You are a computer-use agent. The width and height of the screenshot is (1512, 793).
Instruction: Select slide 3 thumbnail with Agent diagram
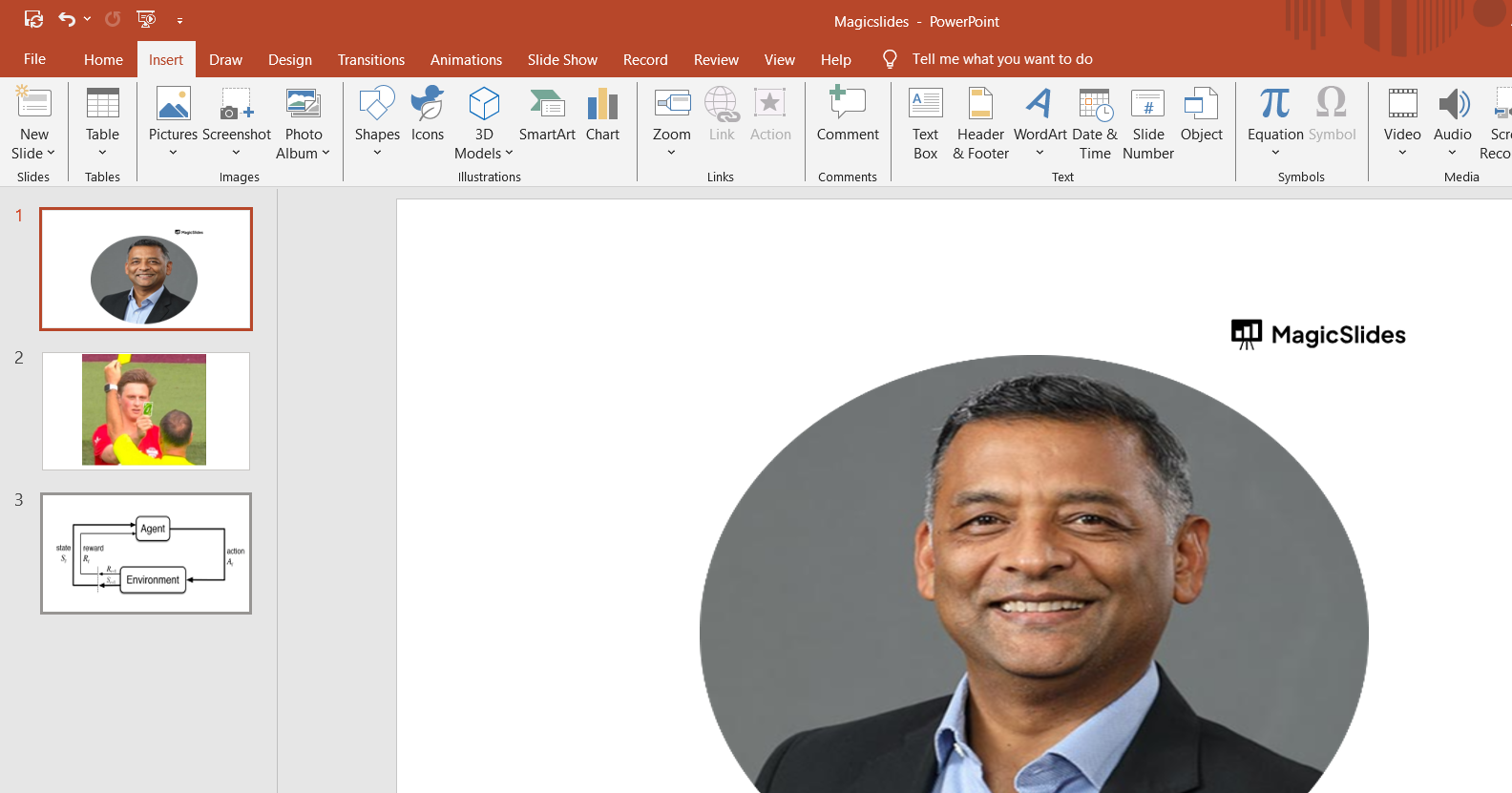(146, 553)
